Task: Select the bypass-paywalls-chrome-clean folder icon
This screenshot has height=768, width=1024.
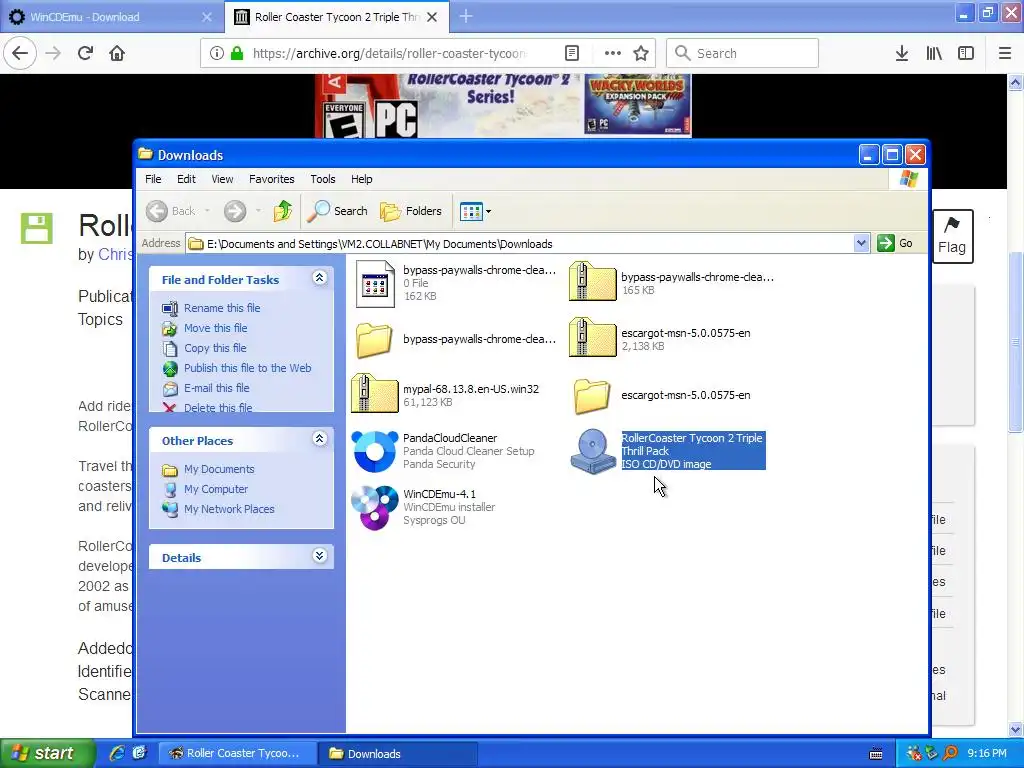Action: pos(374,340)
